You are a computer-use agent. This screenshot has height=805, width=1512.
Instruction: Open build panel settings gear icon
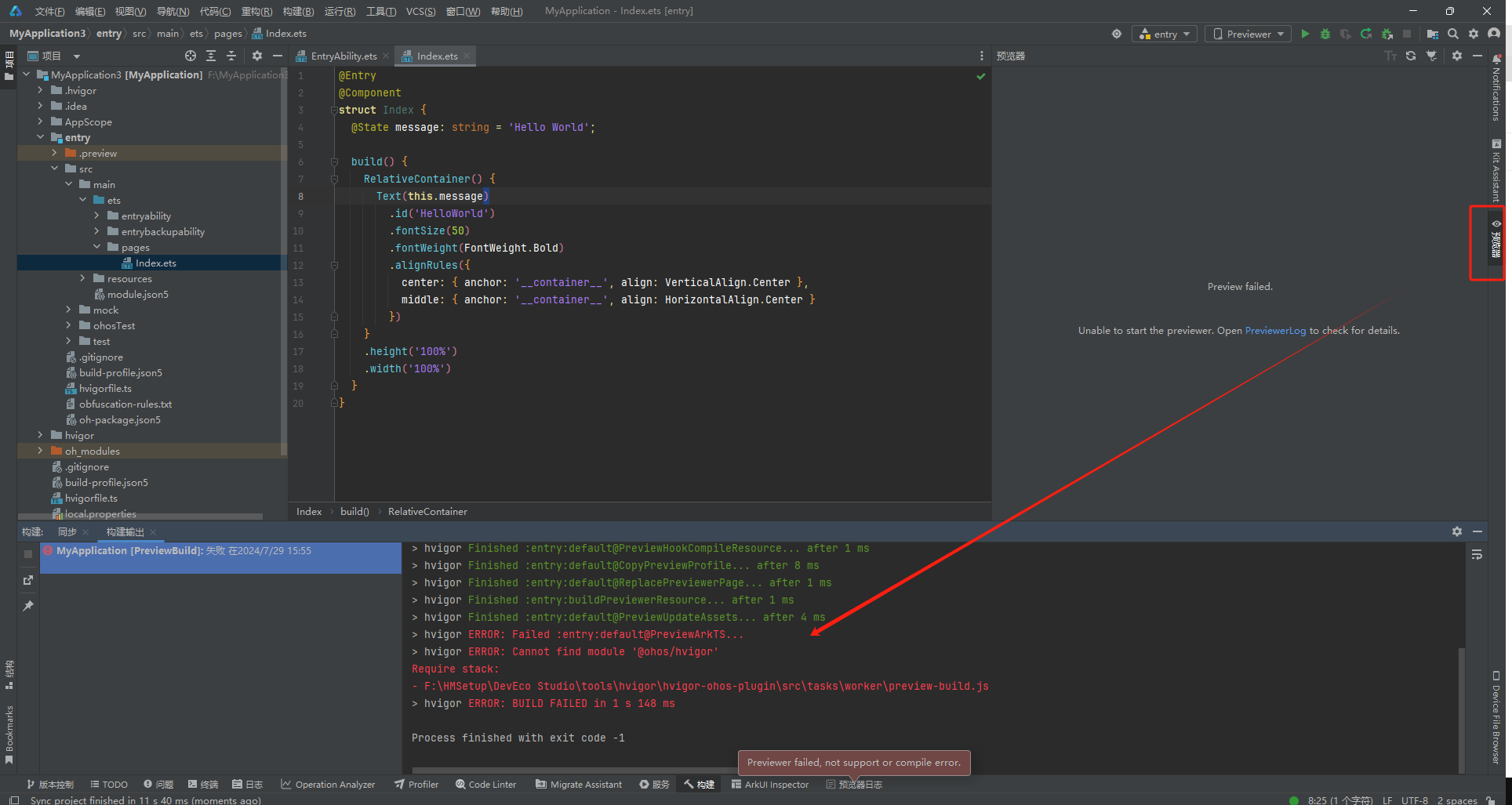coord(1457,531)
